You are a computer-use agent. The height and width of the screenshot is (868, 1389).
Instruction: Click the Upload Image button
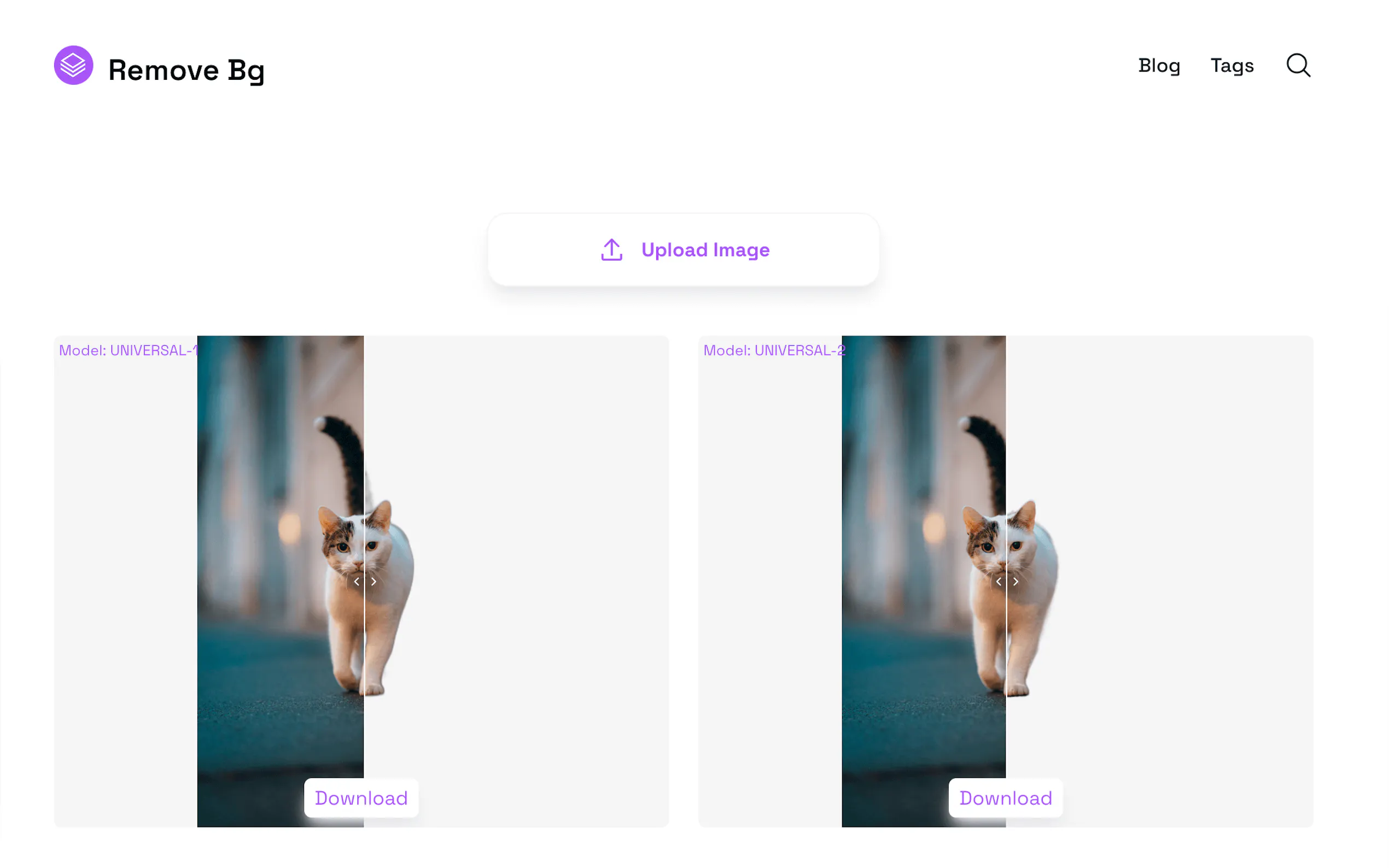(684, 250)
